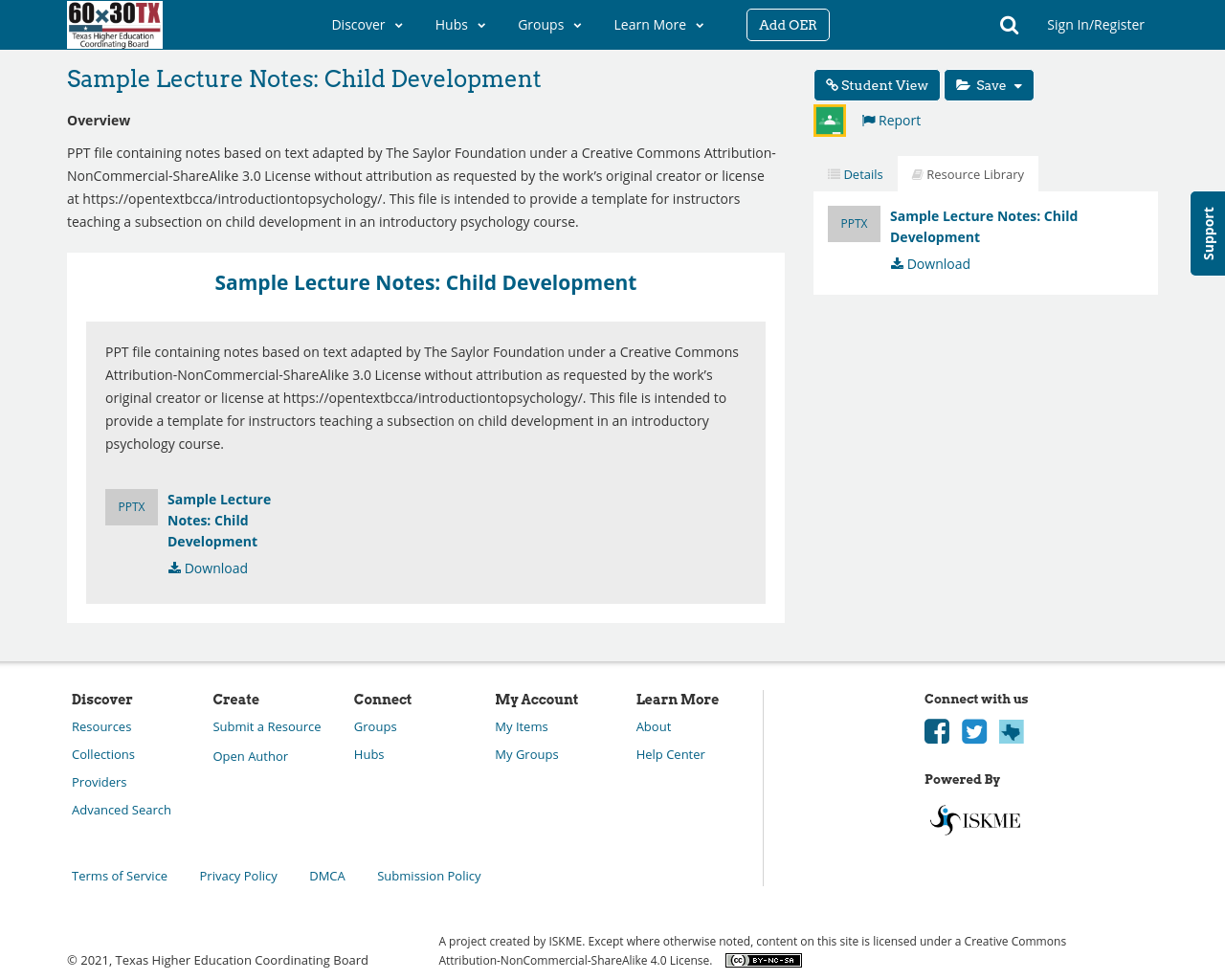Click the ISKME logo
The width and height of the screenshot is (1225, 980).
point(975,820)
